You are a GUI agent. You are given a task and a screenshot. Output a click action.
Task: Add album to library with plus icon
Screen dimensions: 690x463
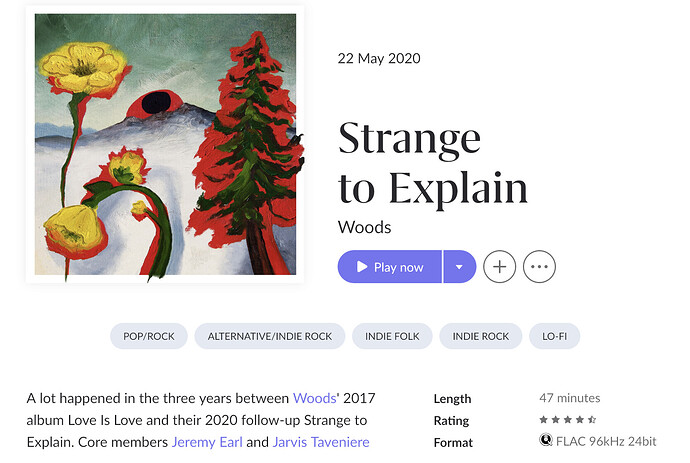499,267
